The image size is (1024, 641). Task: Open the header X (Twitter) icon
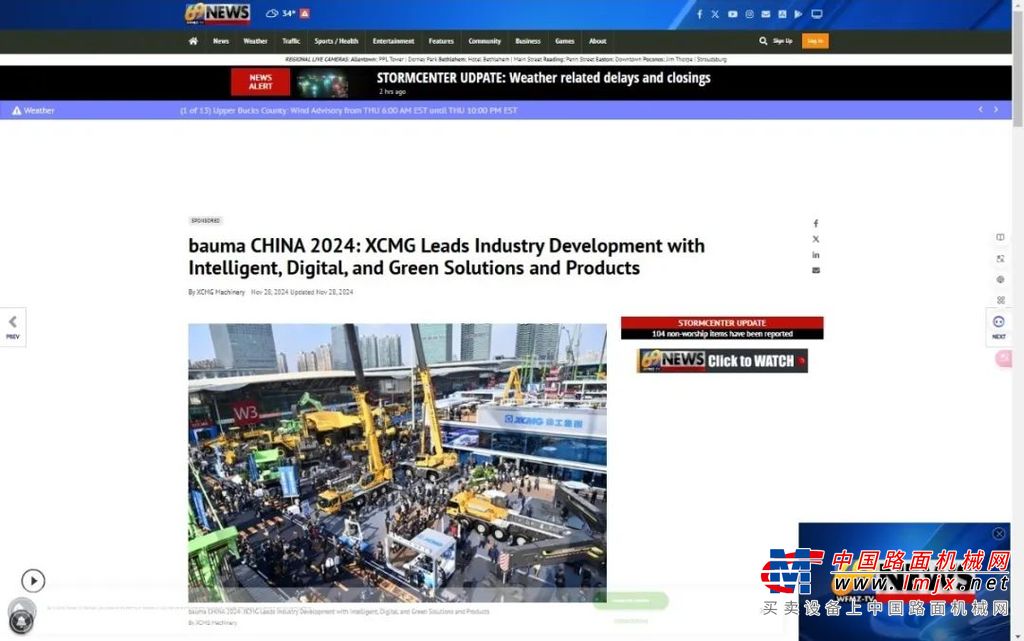715,14
